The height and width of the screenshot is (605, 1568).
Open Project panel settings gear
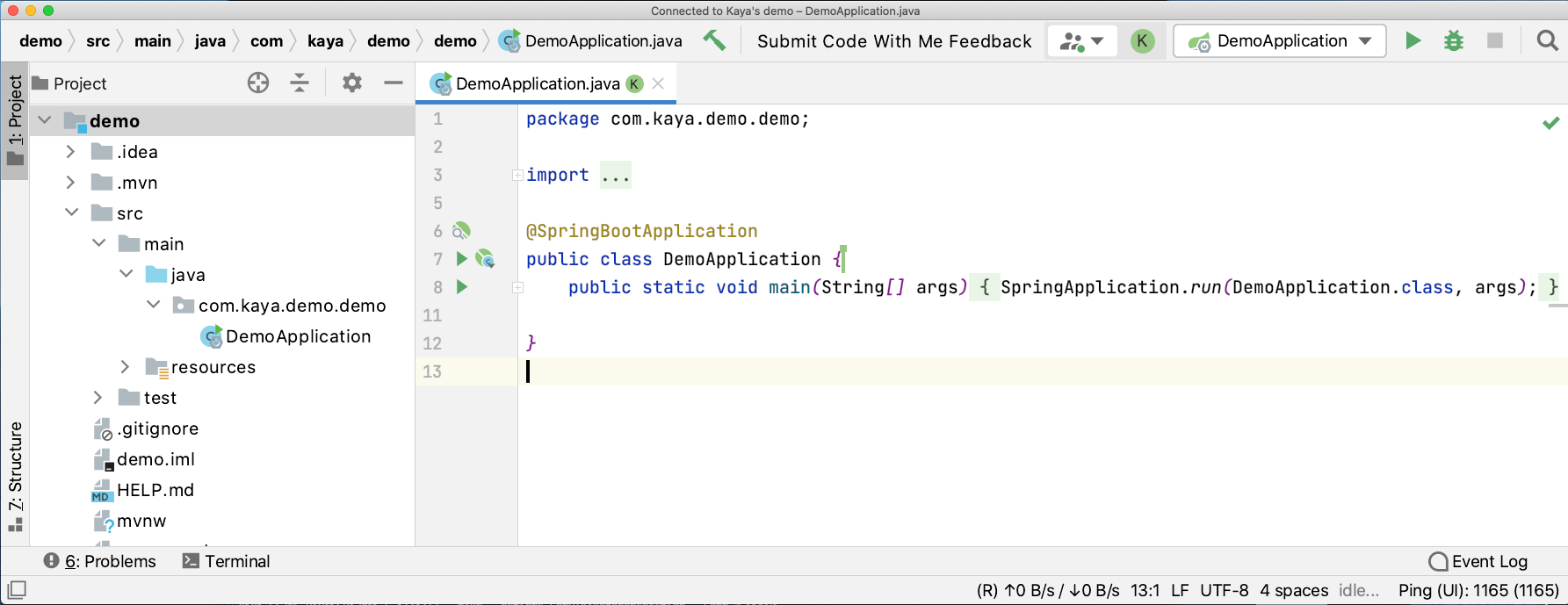(352, 83)
